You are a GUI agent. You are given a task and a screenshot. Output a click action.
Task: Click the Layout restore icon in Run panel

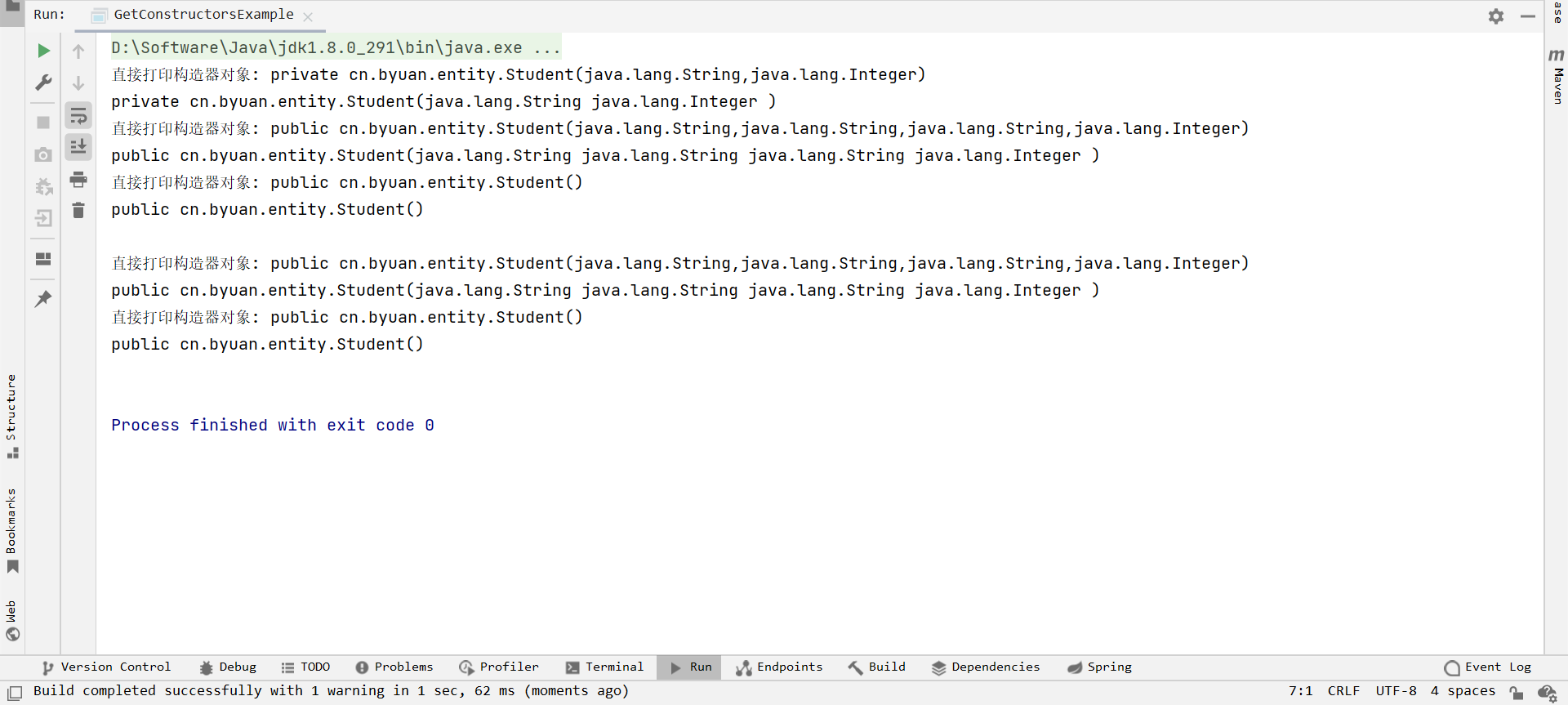(x=44, y=259)
